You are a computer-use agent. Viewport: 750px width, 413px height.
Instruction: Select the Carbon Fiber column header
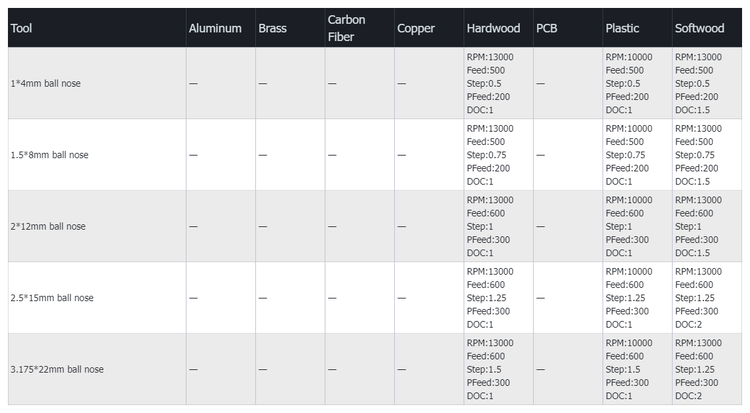pos(346,28)
